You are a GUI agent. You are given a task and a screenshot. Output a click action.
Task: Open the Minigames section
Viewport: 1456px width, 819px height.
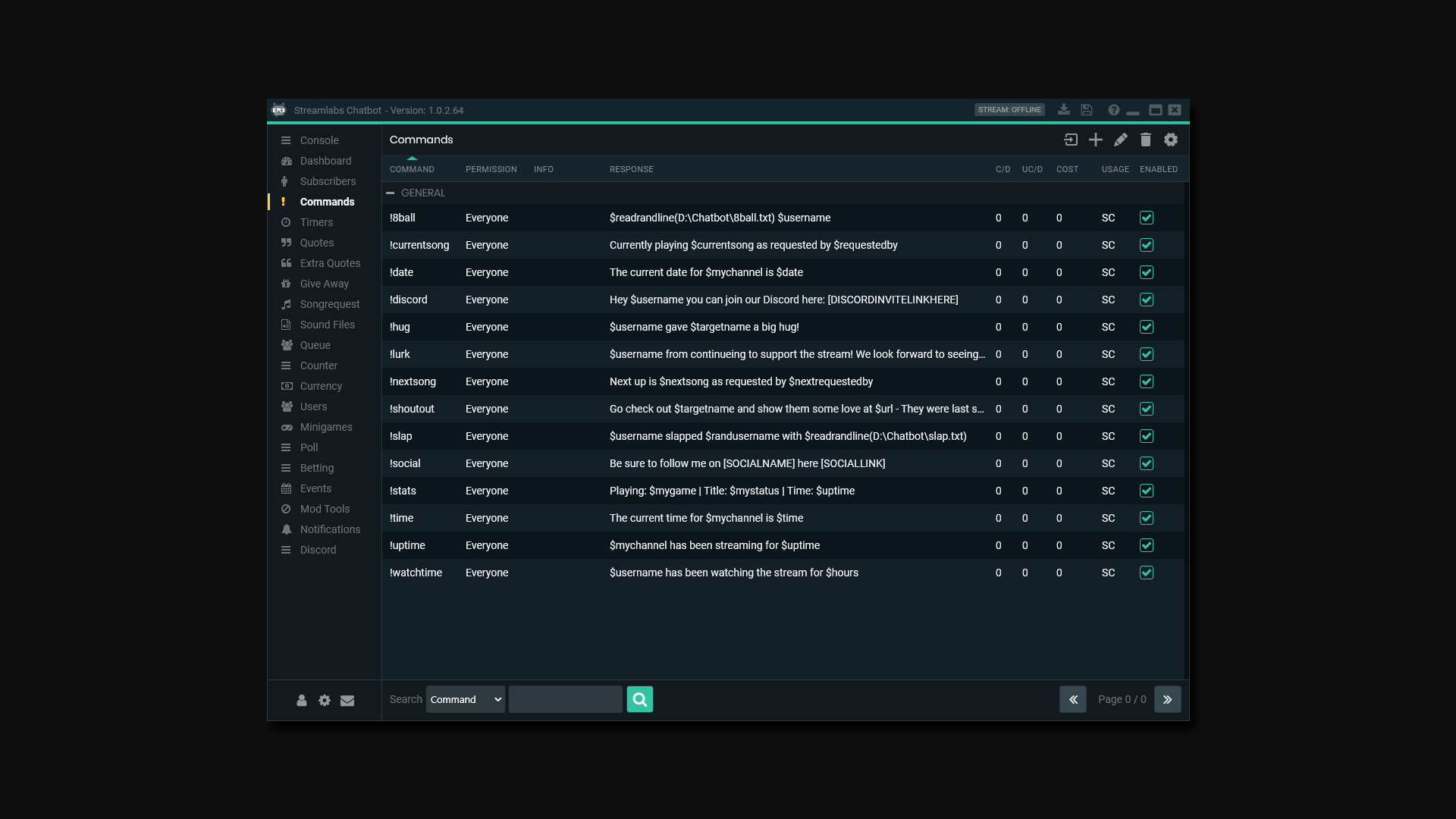point(326,426)
